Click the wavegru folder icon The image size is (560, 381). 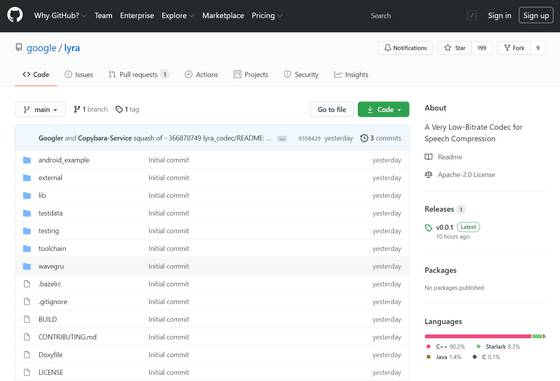[x=27, y=266]
